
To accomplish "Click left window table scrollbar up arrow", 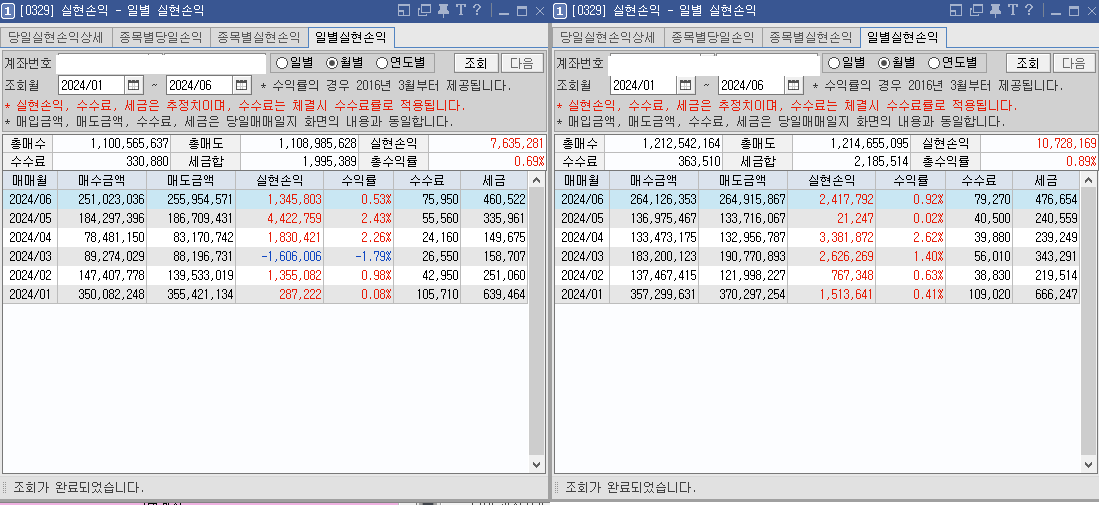I will [537, 180].
